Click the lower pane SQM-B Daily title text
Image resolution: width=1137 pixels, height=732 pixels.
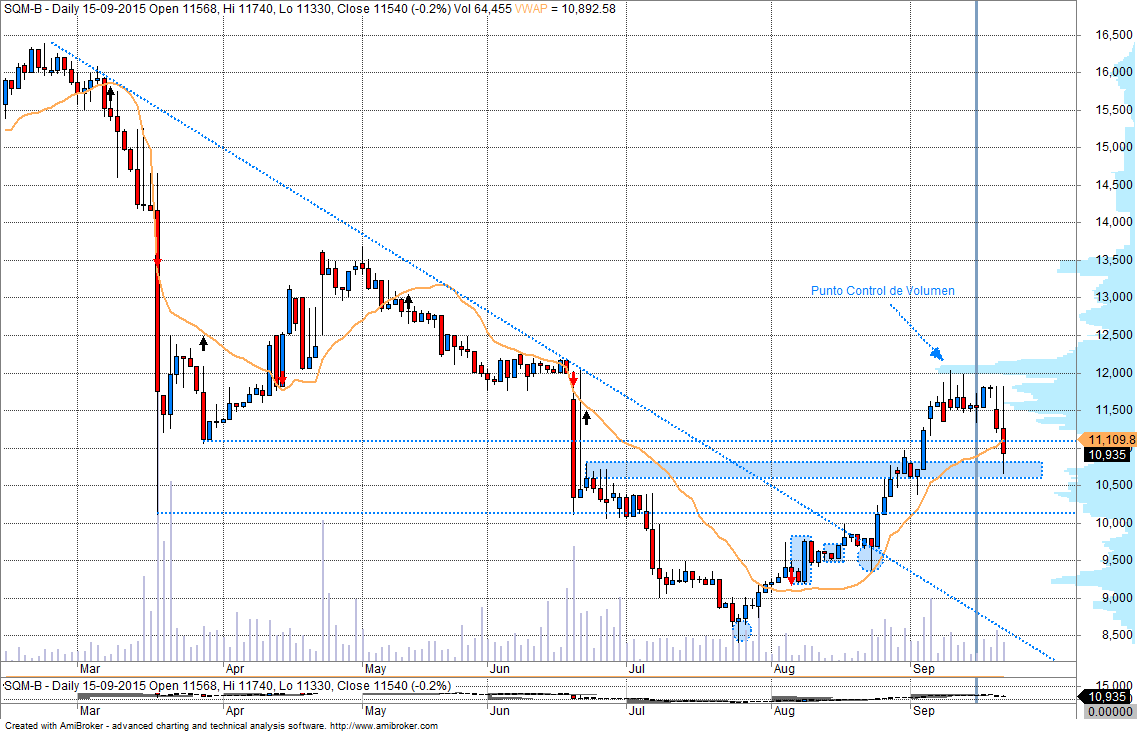pos(228,686)
